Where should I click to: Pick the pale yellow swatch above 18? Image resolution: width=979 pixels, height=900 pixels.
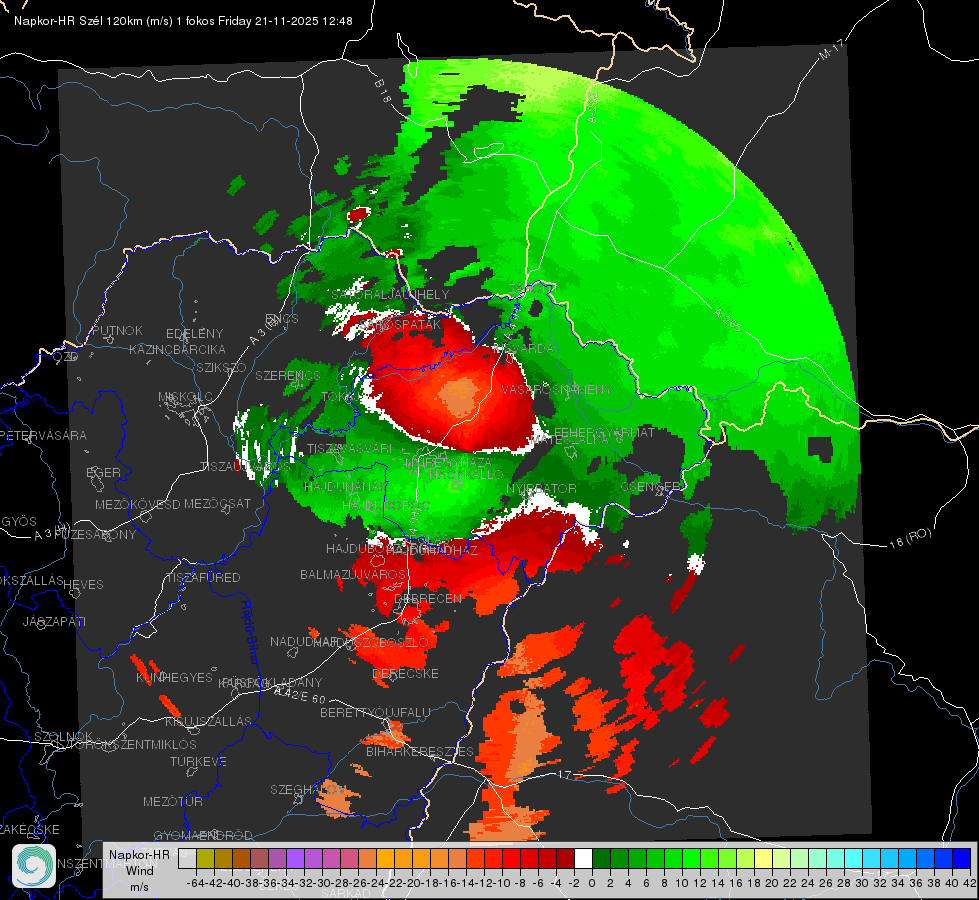[763, 858]
